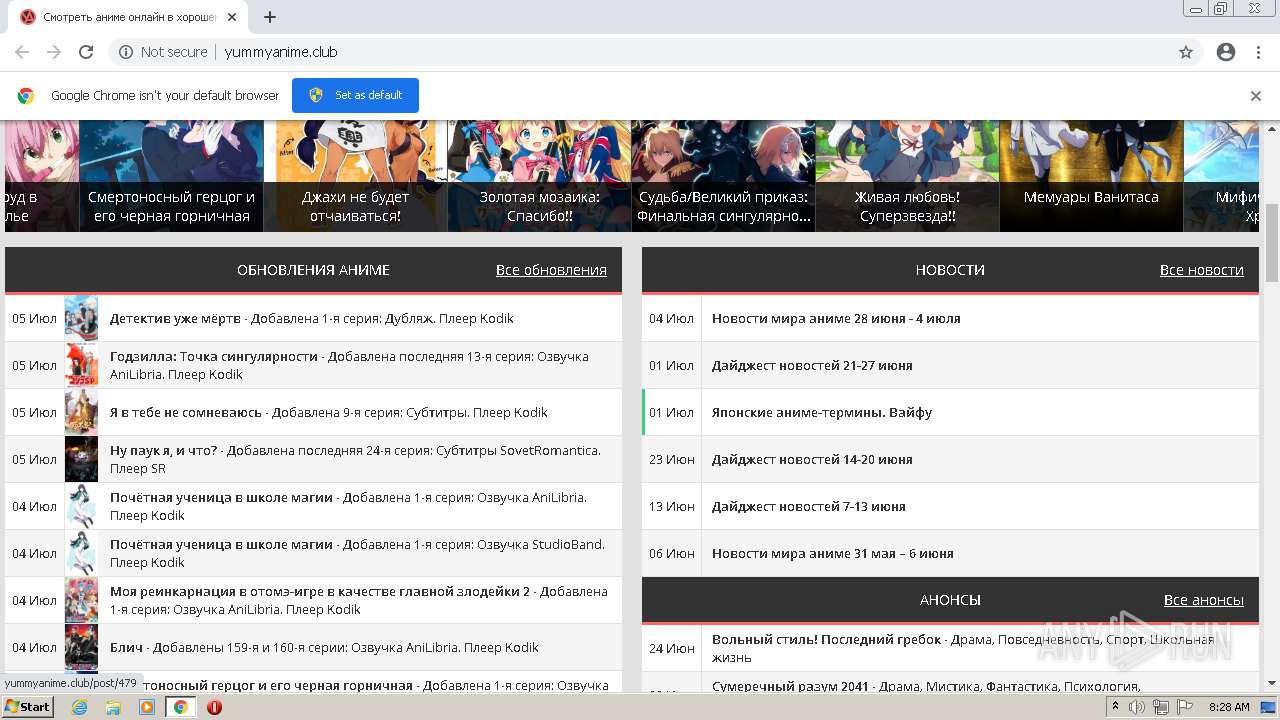
Task: Select Живая любовь! Суперзвезда!! carousel card
Action: click(x=907, y=176)
